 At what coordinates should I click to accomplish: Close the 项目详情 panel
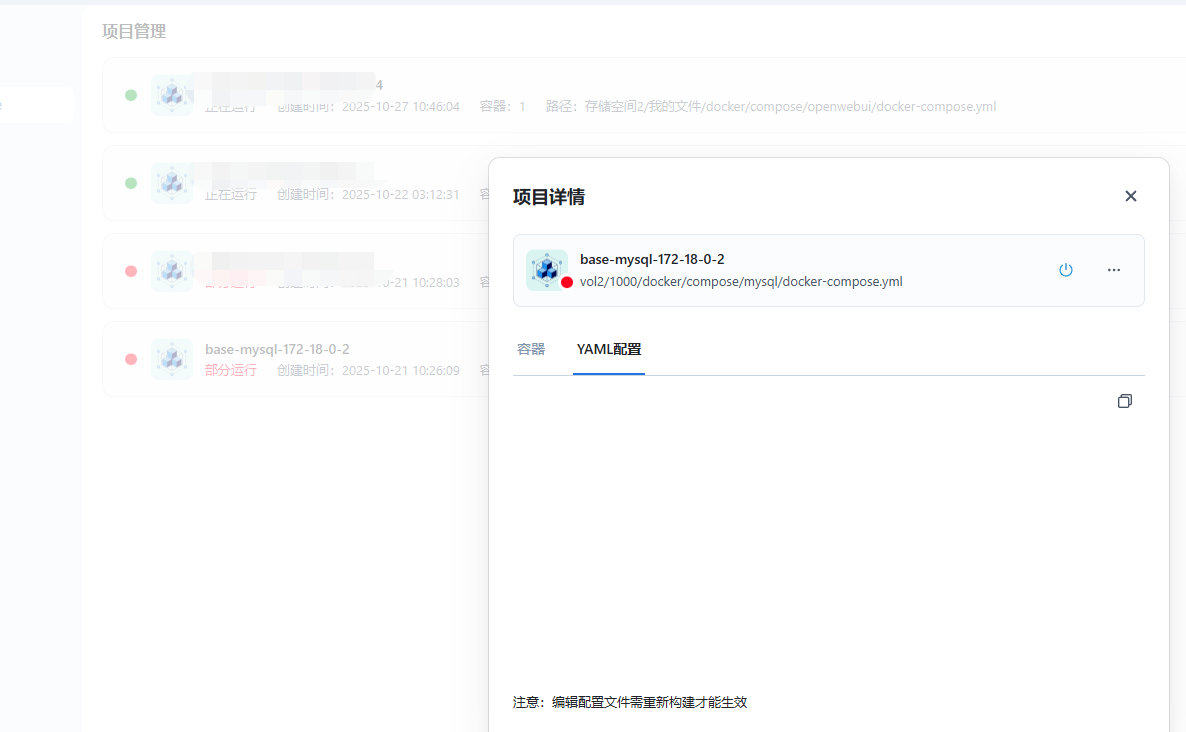(1131, 196)
